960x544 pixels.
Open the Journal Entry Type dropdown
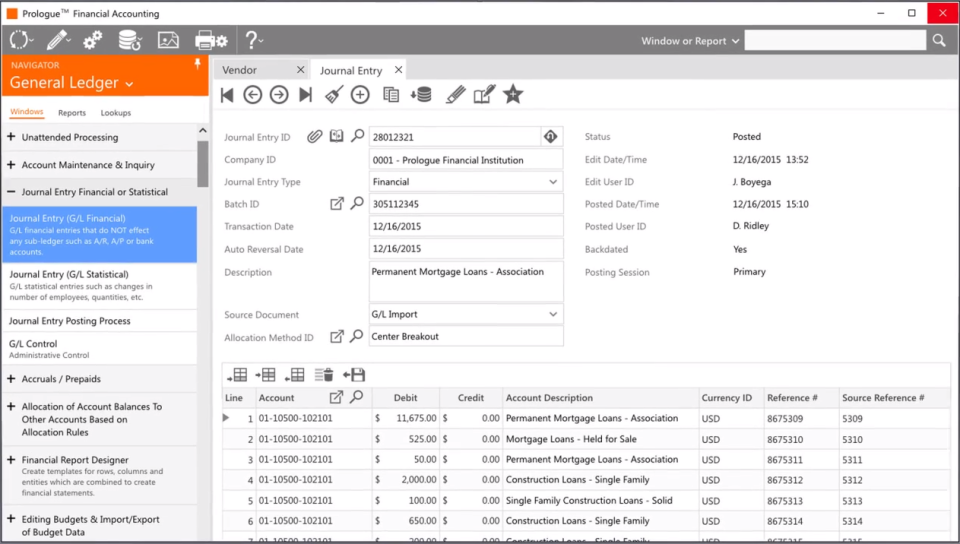coord(553,182)
